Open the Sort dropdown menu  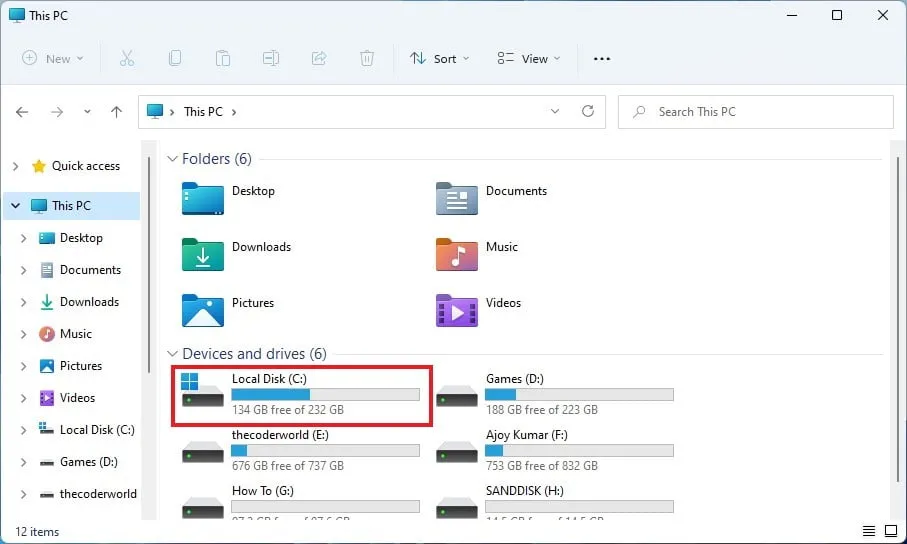pyautogui.click(x=439, y=59)
